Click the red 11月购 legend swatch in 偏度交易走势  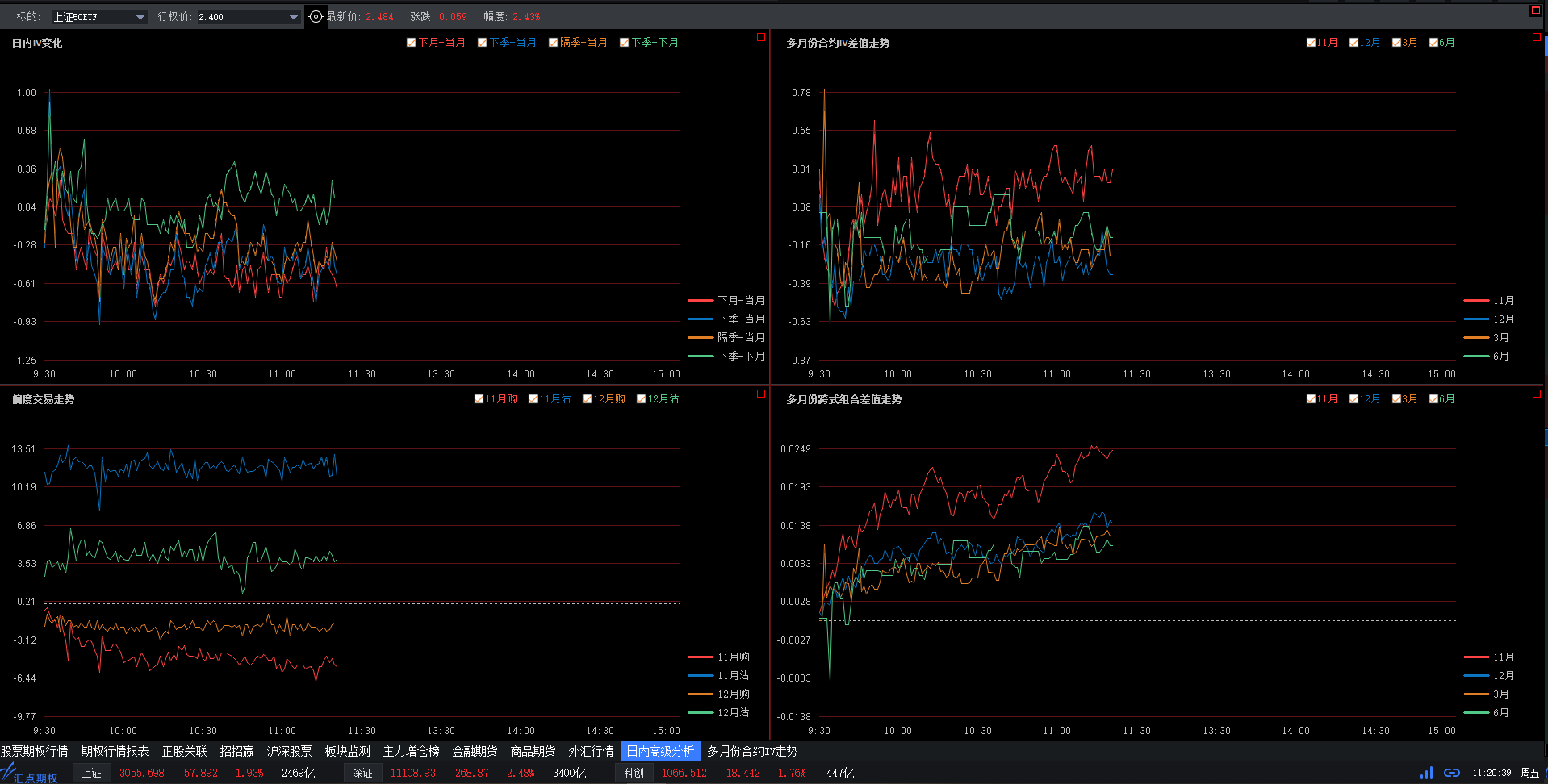click(x=701, y=657)
